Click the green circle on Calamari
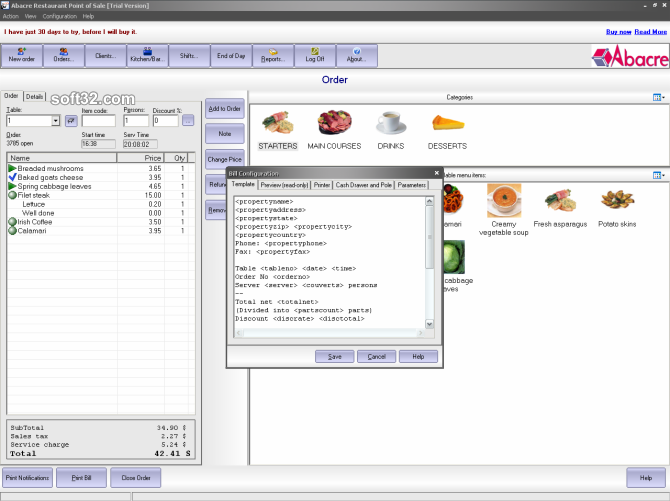The width and height of the screenshot is (670, 501). pyautogui.click(x=12, y=231)
